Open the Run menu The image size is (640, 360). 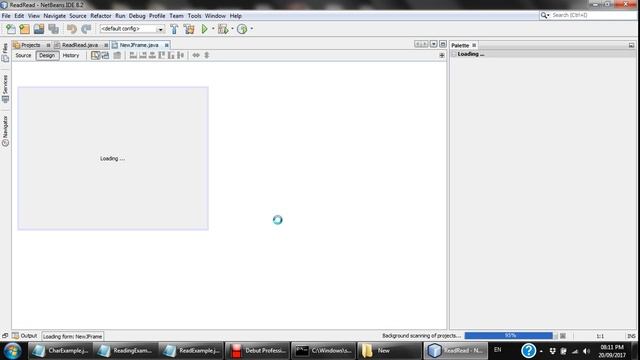point(120,16)
